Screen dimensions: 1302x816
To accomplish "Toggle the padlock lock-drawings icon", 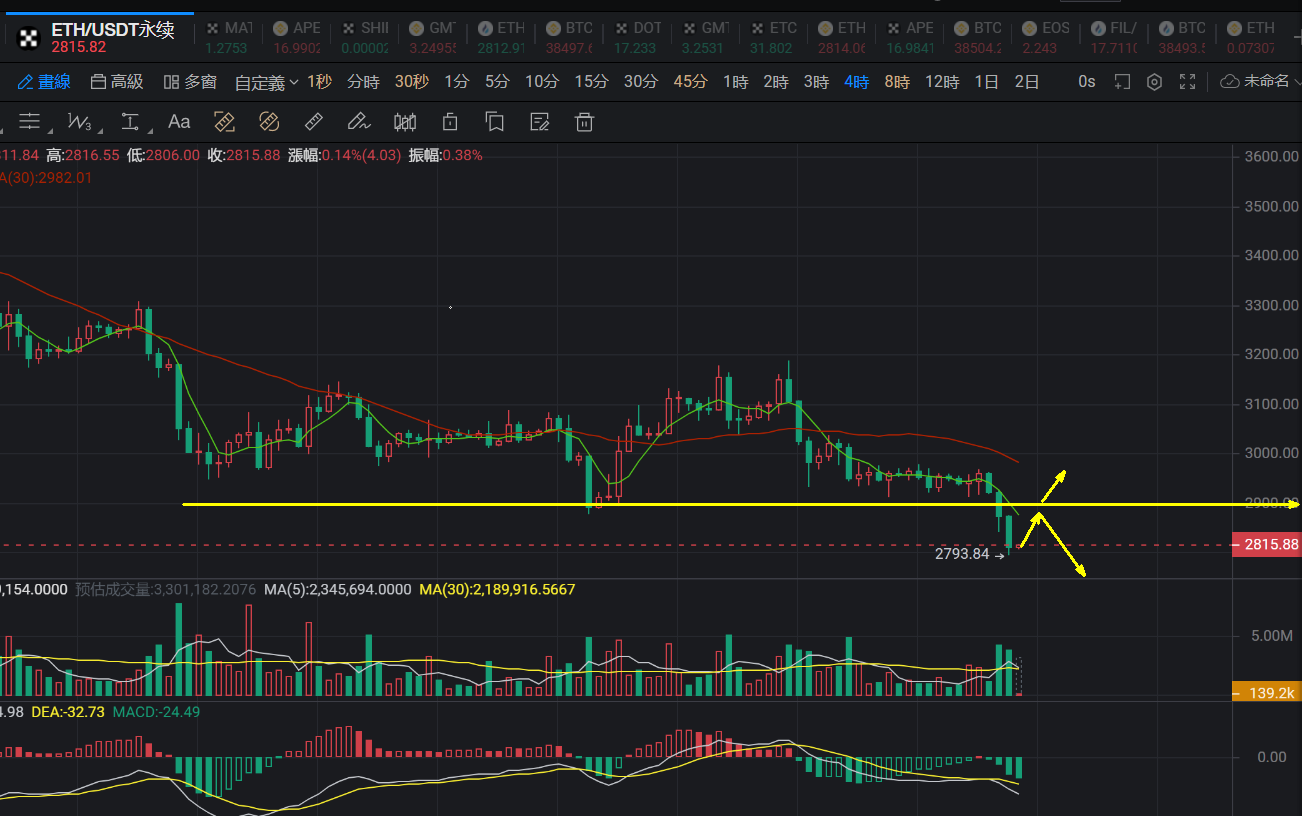I will (450, 122).
